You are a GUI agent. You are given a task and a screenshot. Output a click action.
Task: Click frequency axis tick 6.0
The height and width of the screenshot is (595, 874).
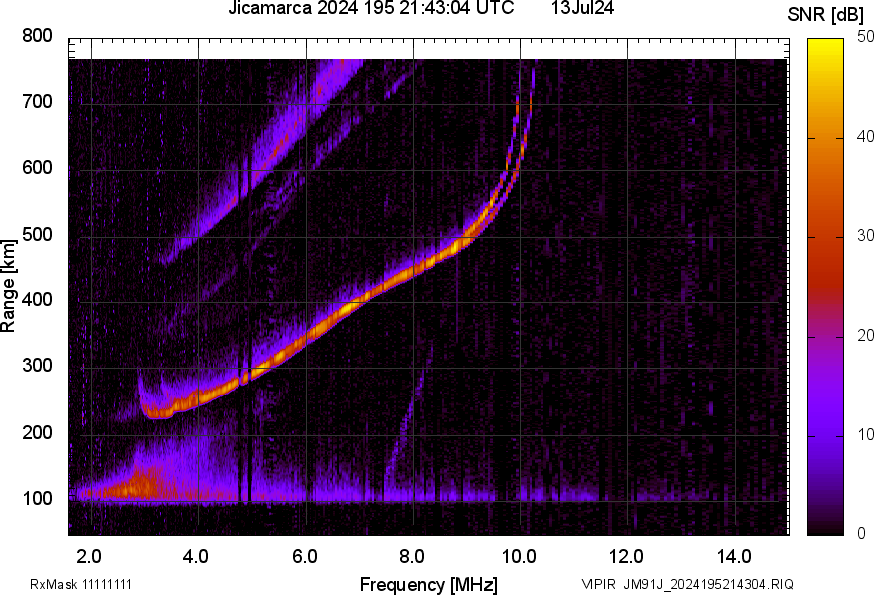(304, 557)
